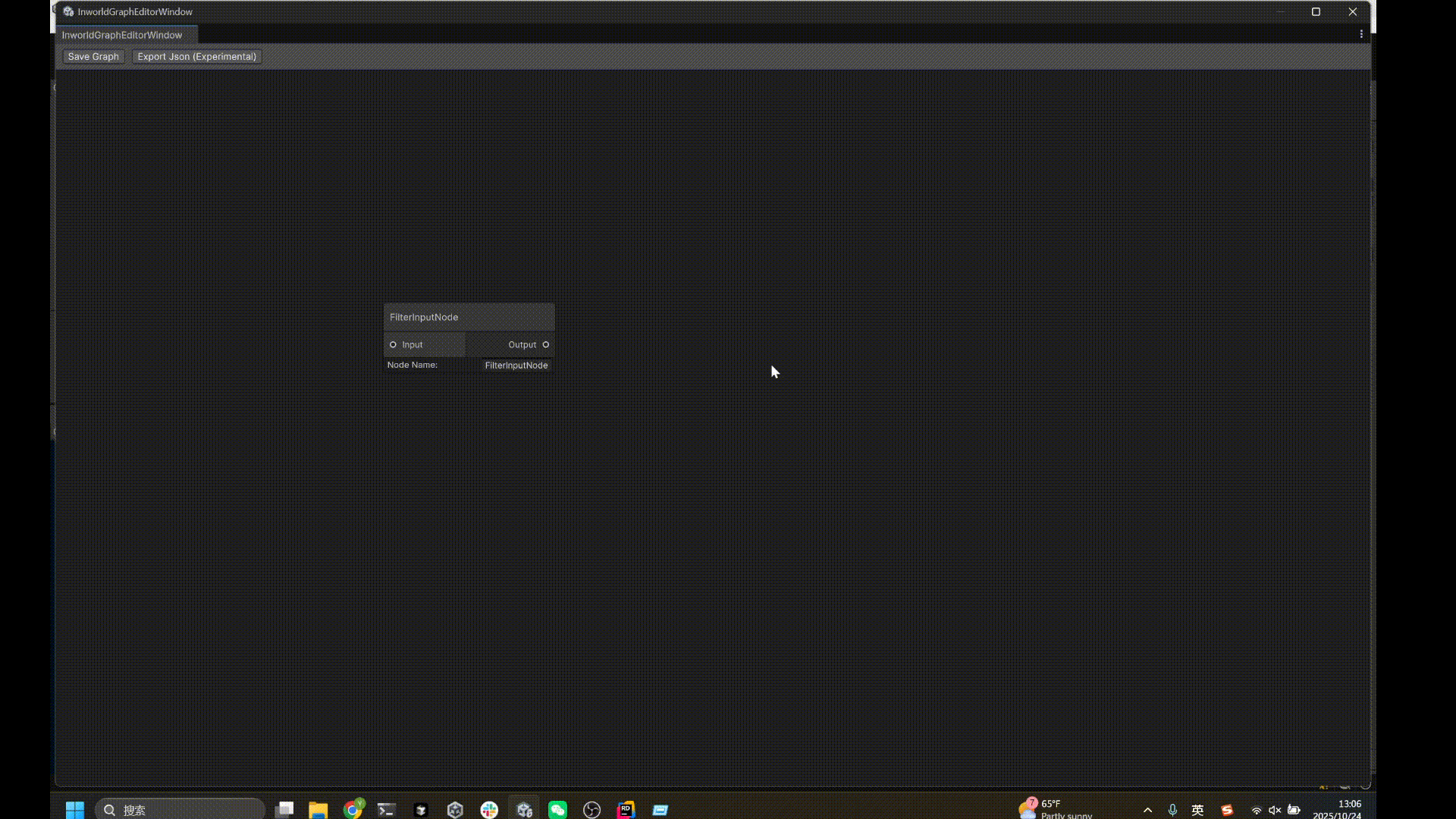
Task: Click the Save Graph button
Action: 93,56
